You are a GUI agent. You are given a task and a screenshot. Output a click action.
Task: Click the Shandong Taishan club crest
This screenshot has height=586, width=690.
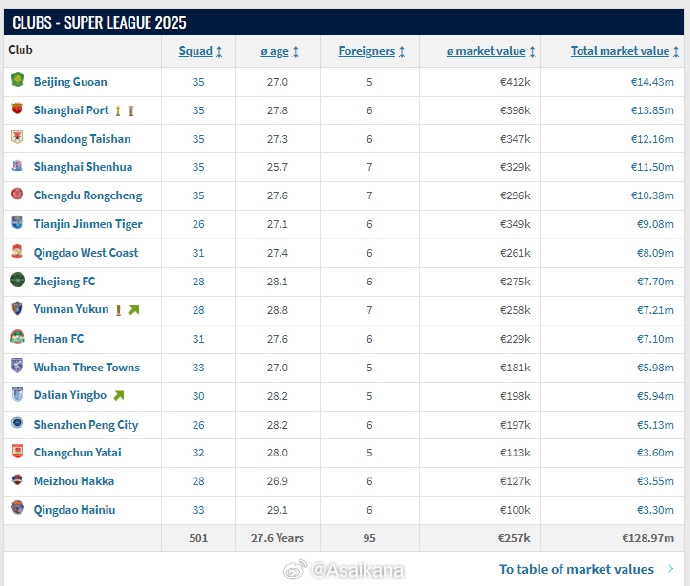coord(17,138)
